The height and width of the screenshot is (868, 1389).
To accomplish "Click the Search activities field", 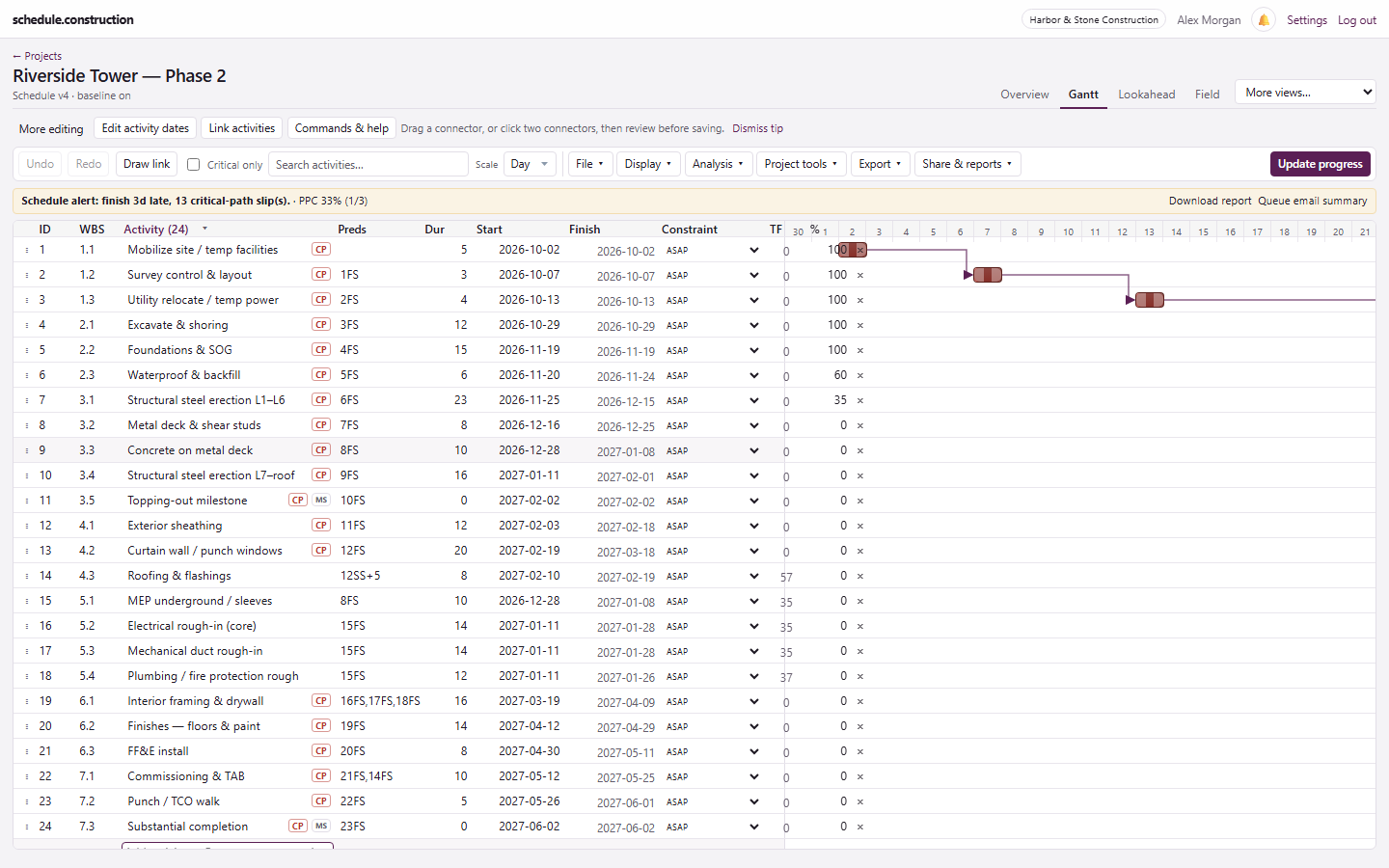I will pos(368,164).
